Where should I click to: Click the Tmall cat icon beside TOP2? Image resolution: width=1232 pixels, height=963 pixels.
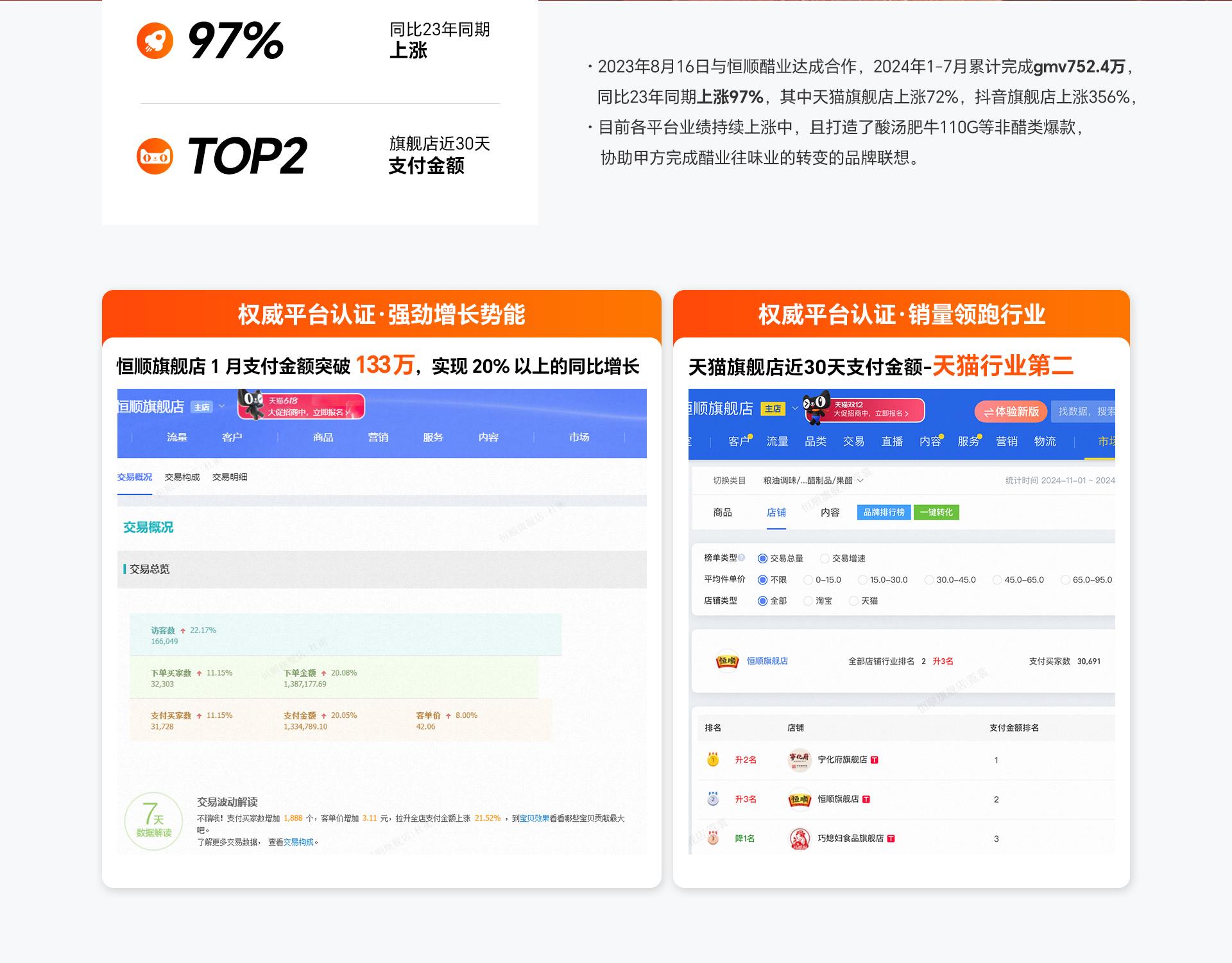(x=155, y=156)
